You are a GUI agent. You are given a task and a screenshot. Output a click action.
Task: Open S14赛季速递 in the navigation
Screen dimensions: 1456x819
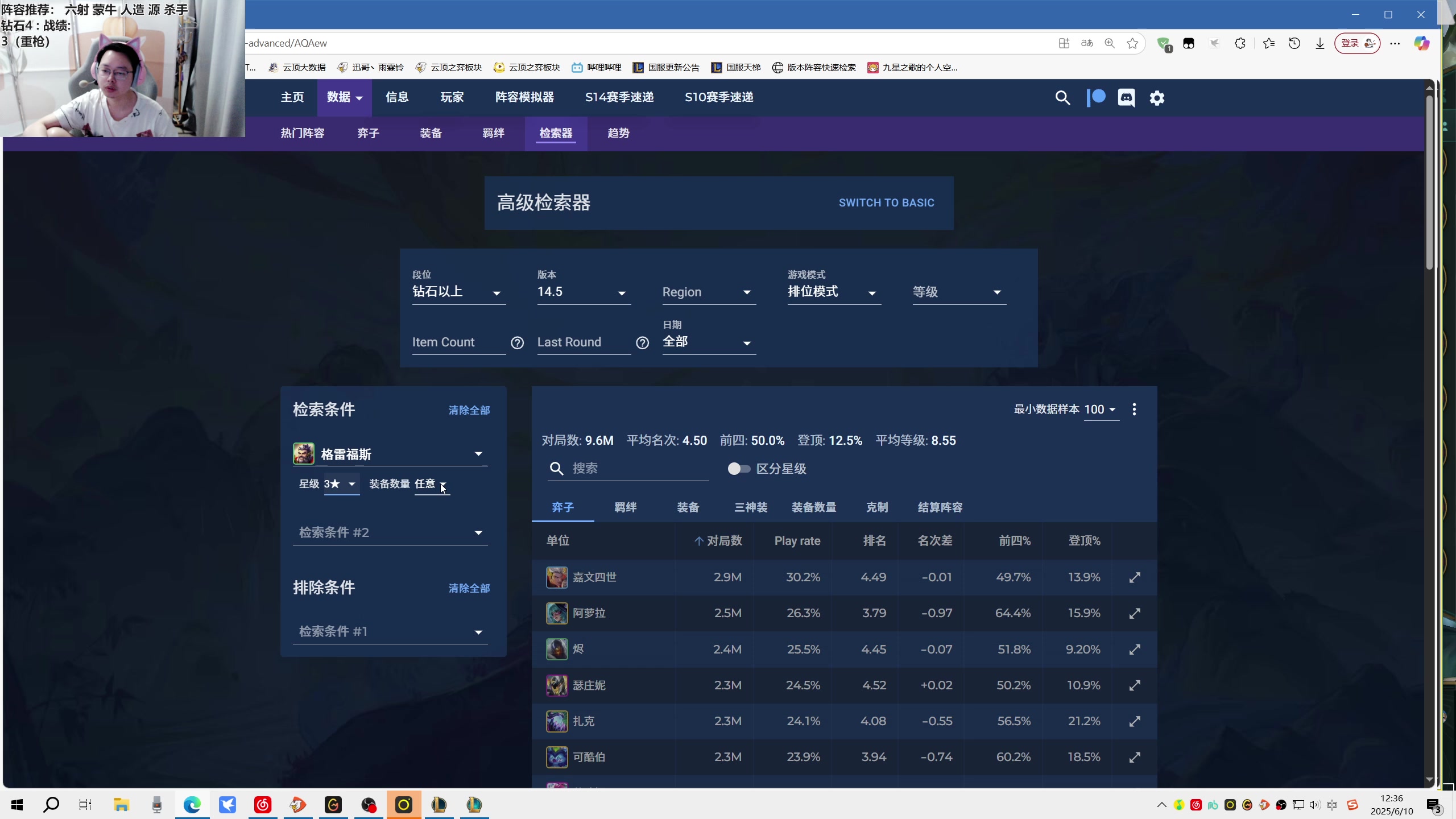point(619,97)
